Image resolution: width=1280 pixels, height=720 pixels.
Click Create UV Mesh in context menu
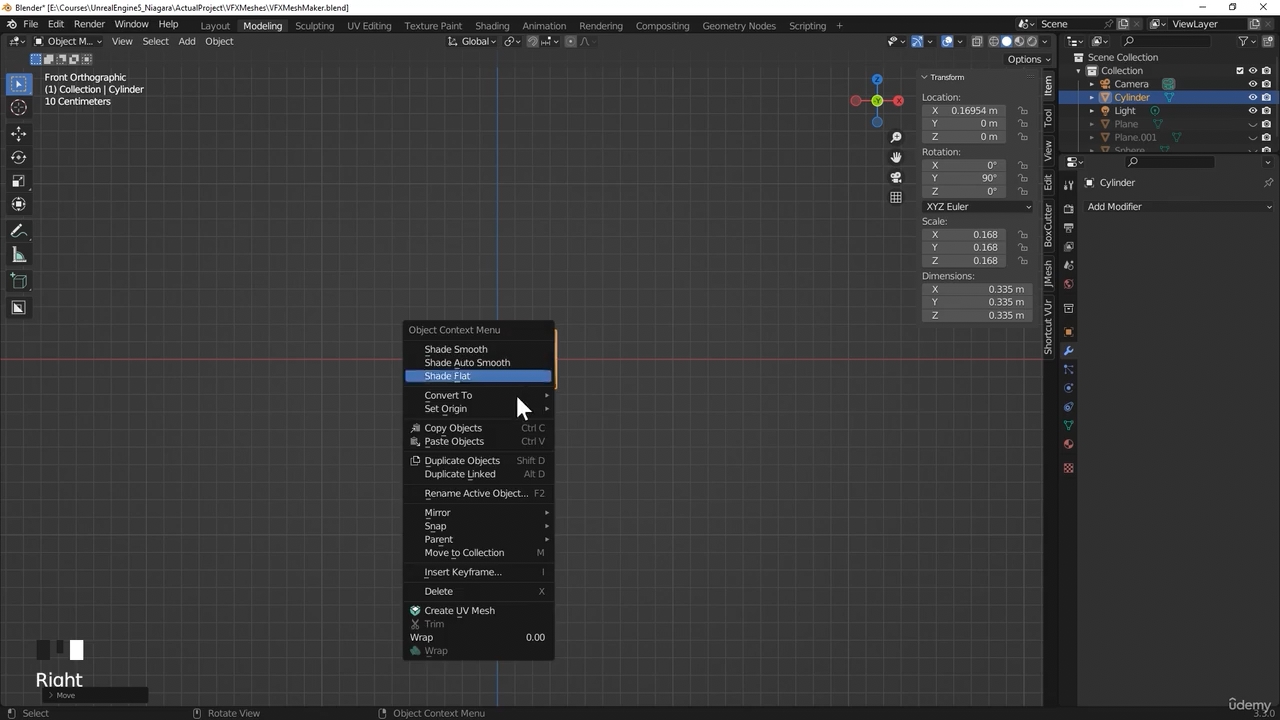(x=459, y=611)
